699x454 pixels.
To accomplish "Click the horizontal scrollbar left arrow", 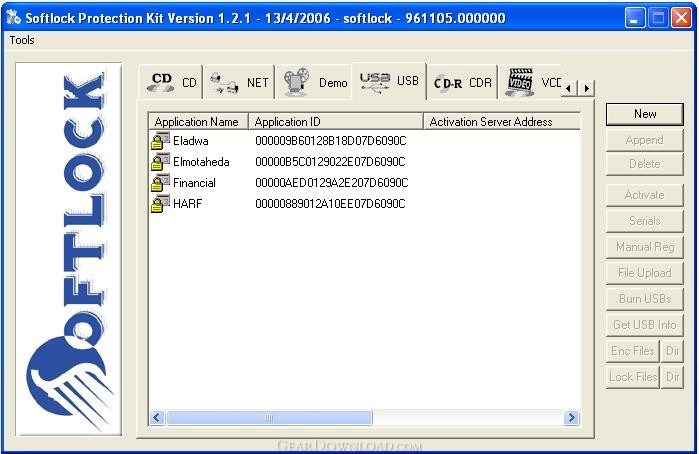I will coord(157,417).
